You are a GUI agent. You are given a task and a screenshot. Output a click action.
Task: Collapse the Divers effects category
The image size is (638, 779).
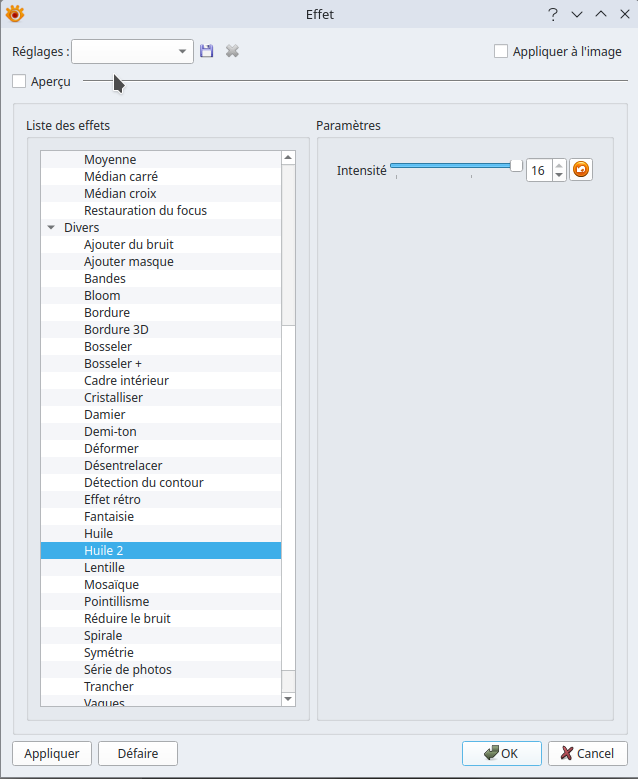[51, 228]
